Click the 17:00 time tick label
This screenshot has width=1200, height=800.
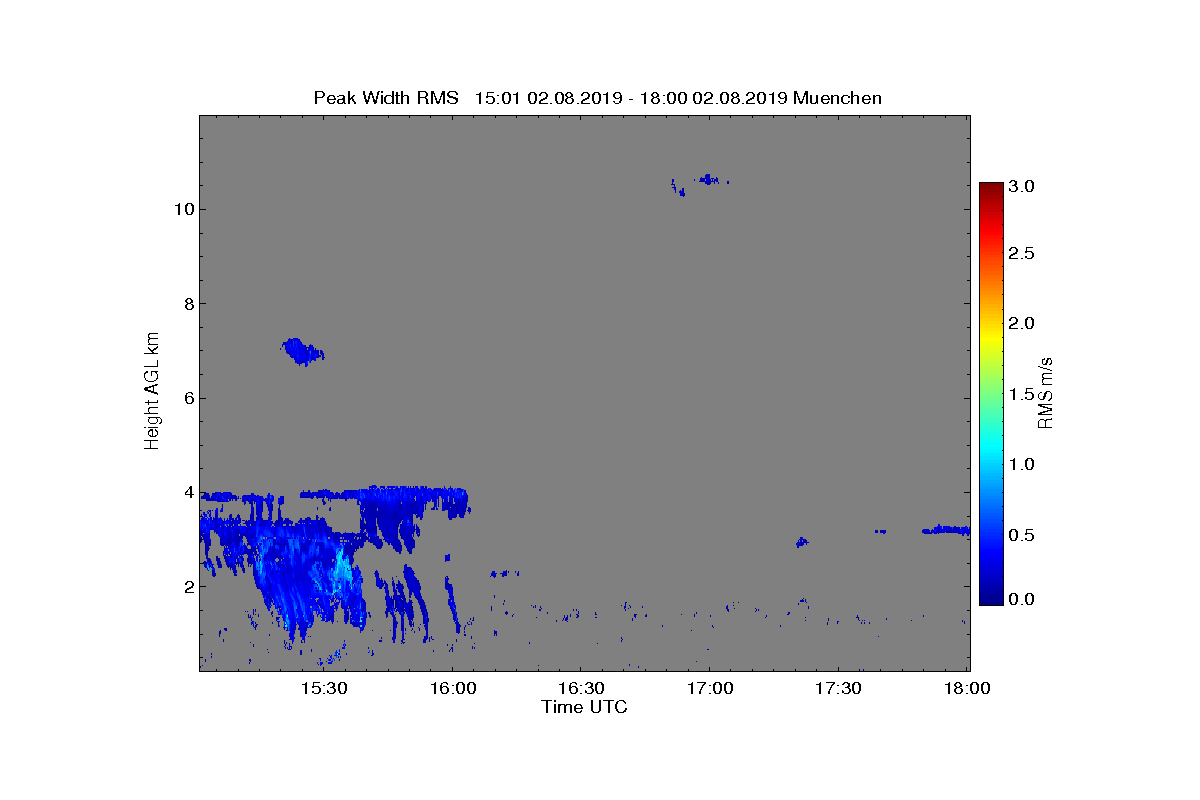pos(709,689)
